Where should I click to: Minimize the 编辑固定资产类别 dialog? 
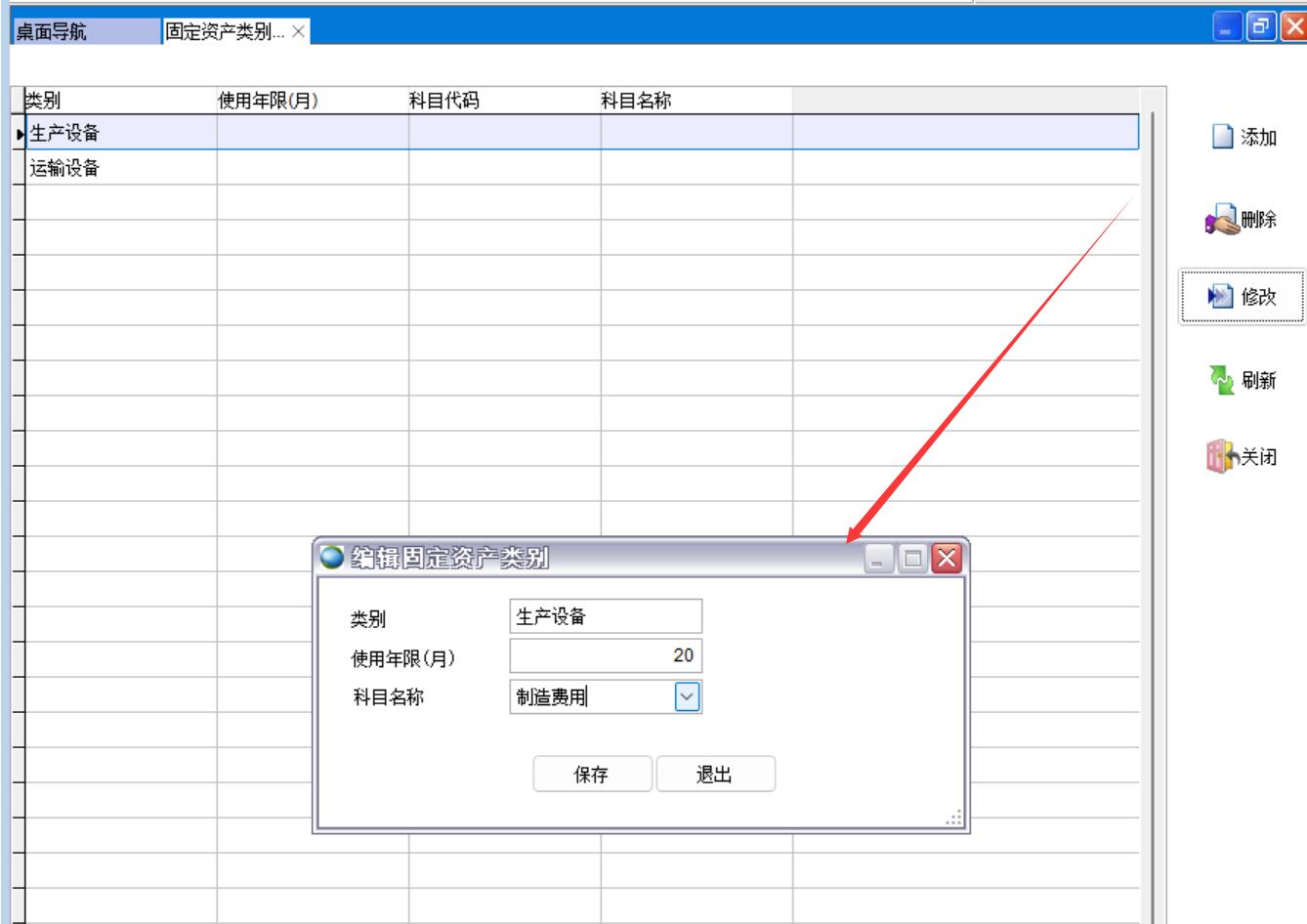click(x=879, y=558)
